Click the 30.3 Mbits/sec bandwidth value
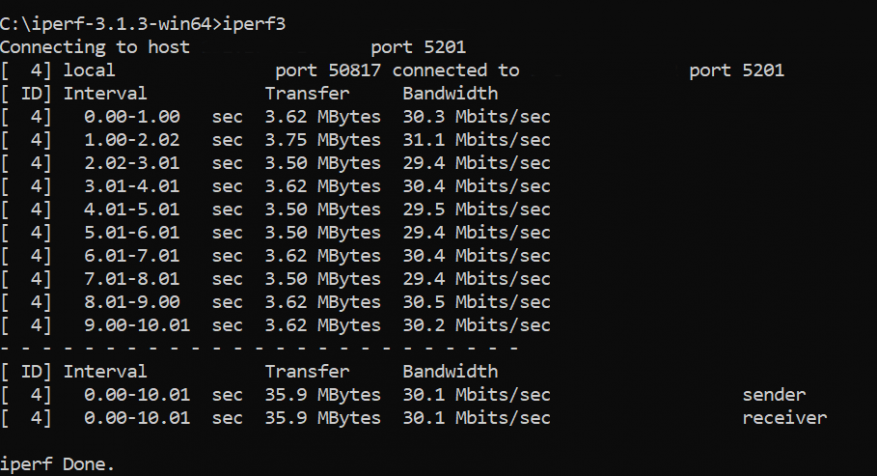 476,116
